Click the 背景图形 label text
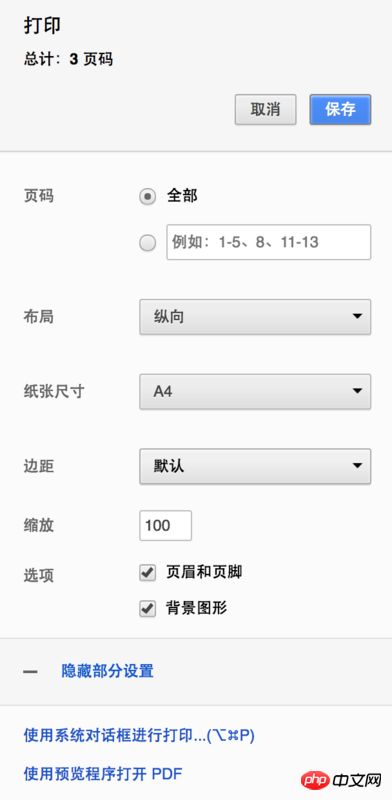The height and width of the screenshot is (800, 392). (197, 608)
